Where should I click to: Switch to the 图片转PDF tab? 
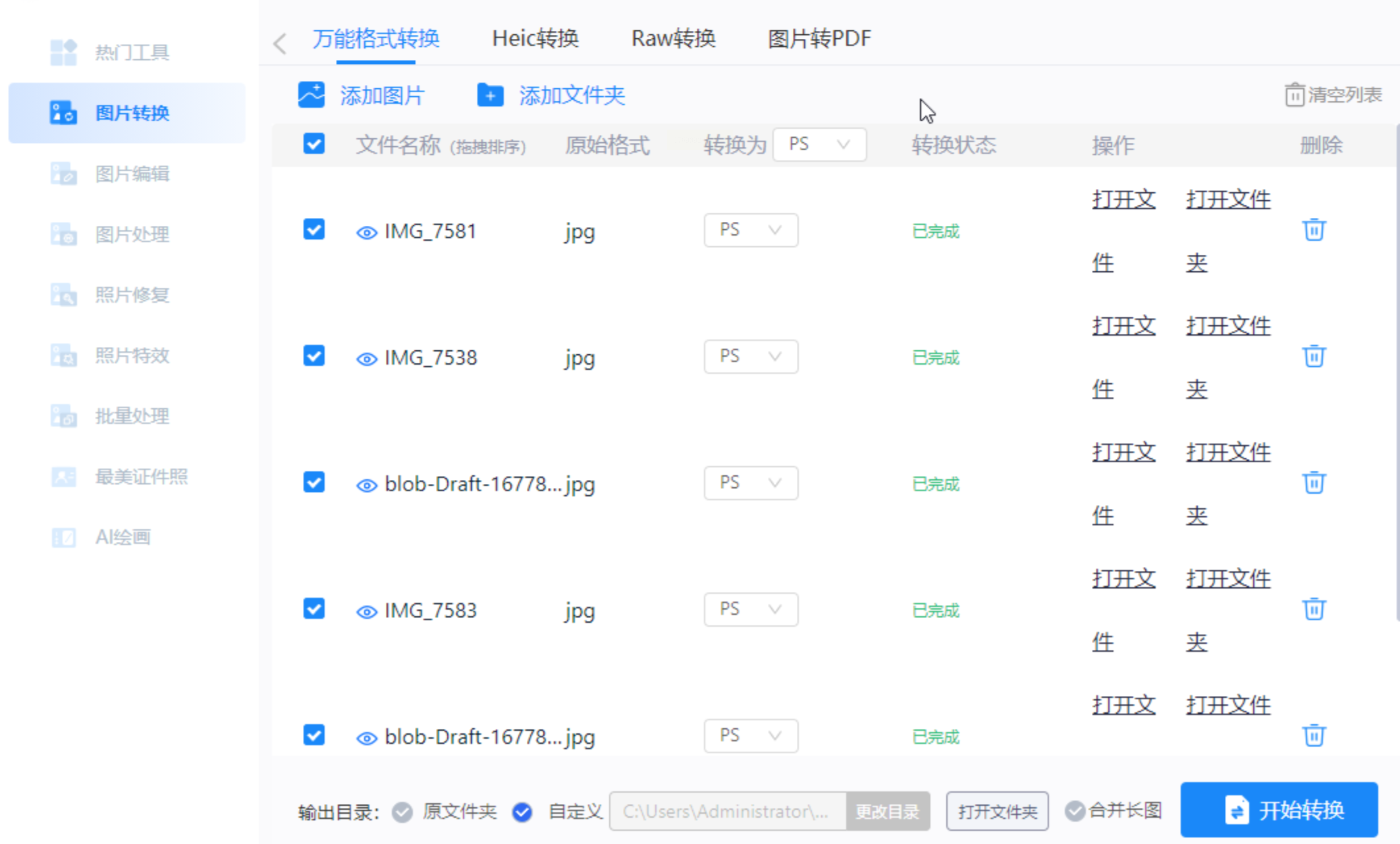819,38
